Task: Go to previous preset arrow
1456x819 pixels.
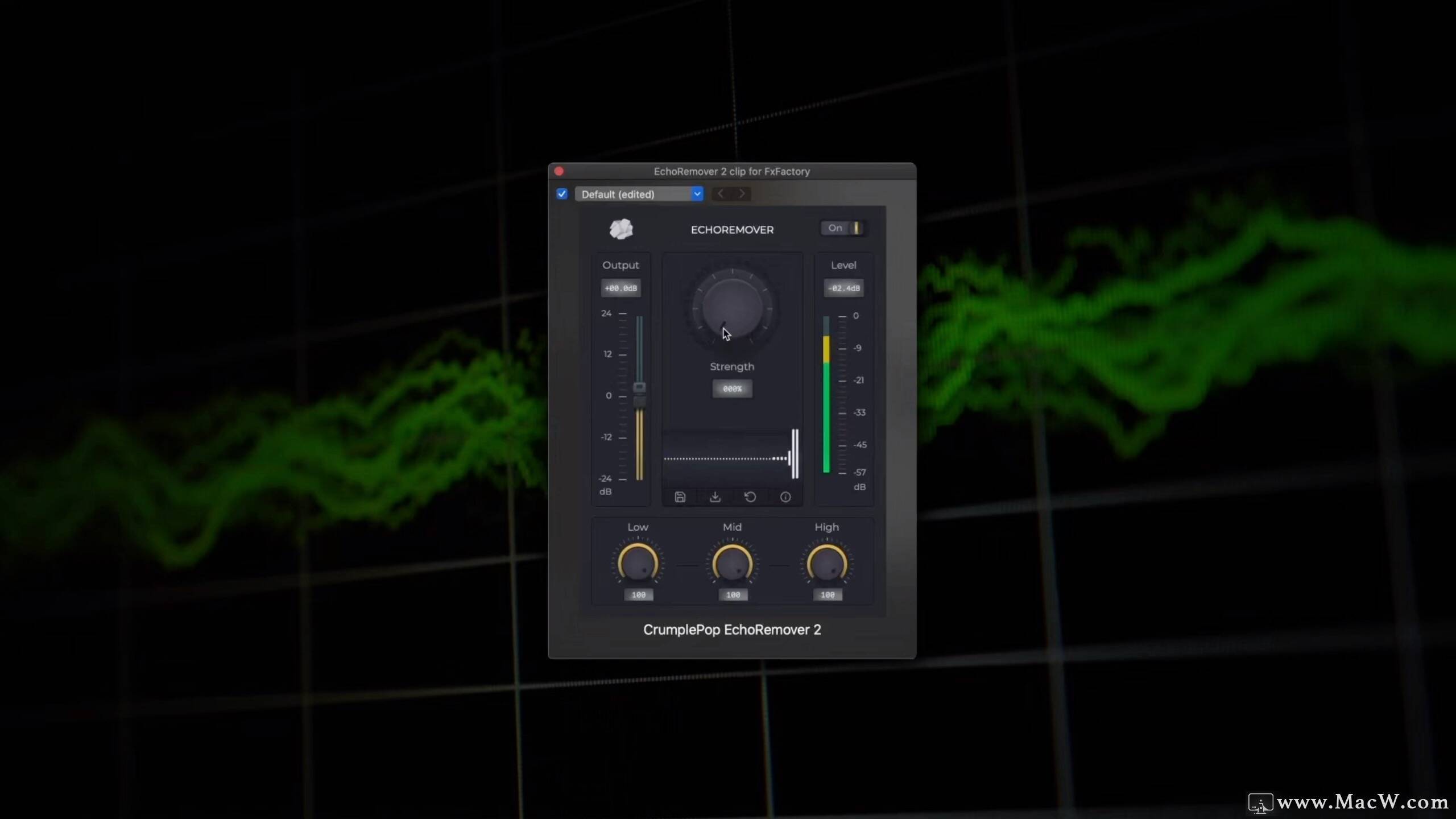Action: [721, 194]
